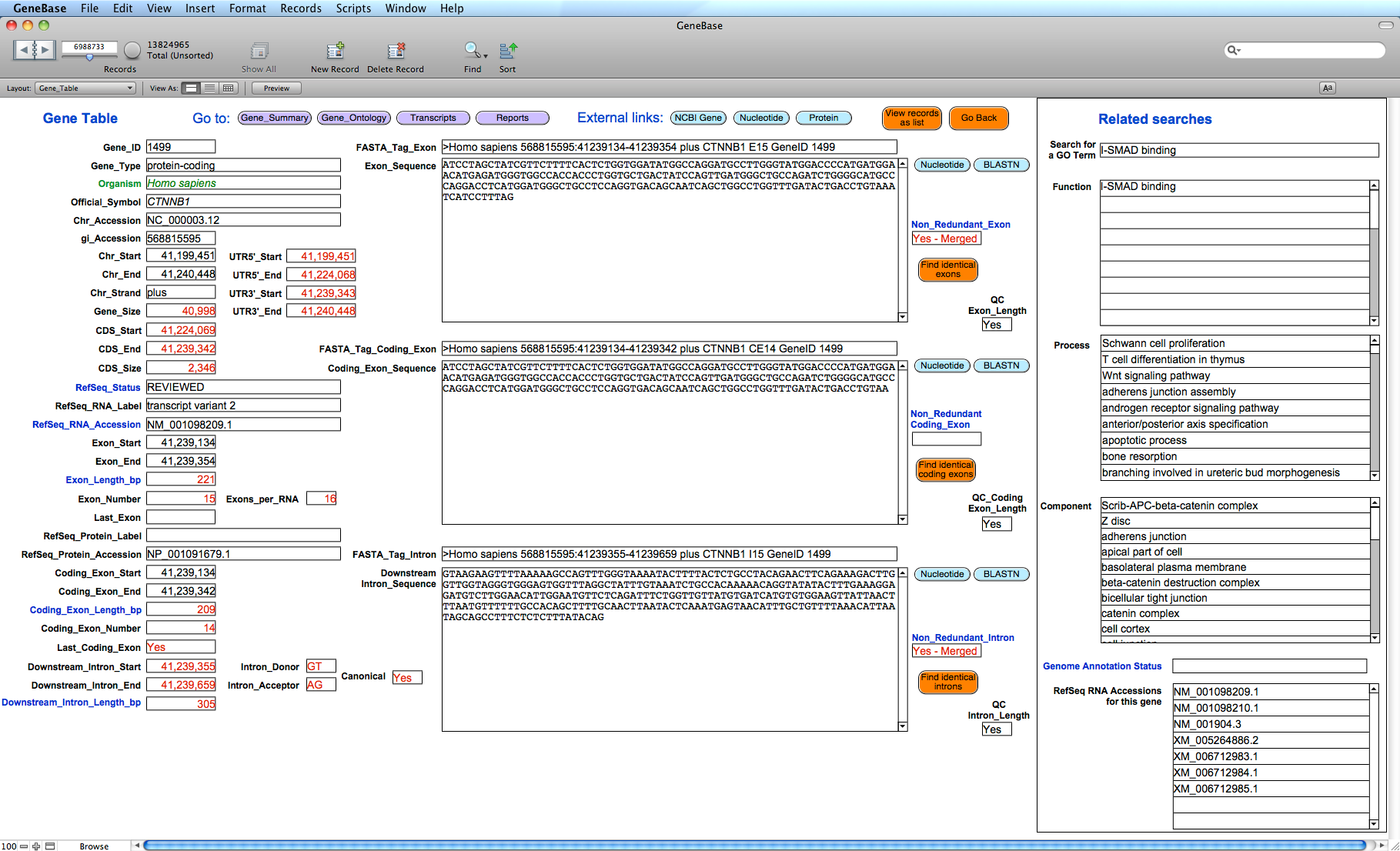Open the Nucleotide external link at top

[761, 118]
